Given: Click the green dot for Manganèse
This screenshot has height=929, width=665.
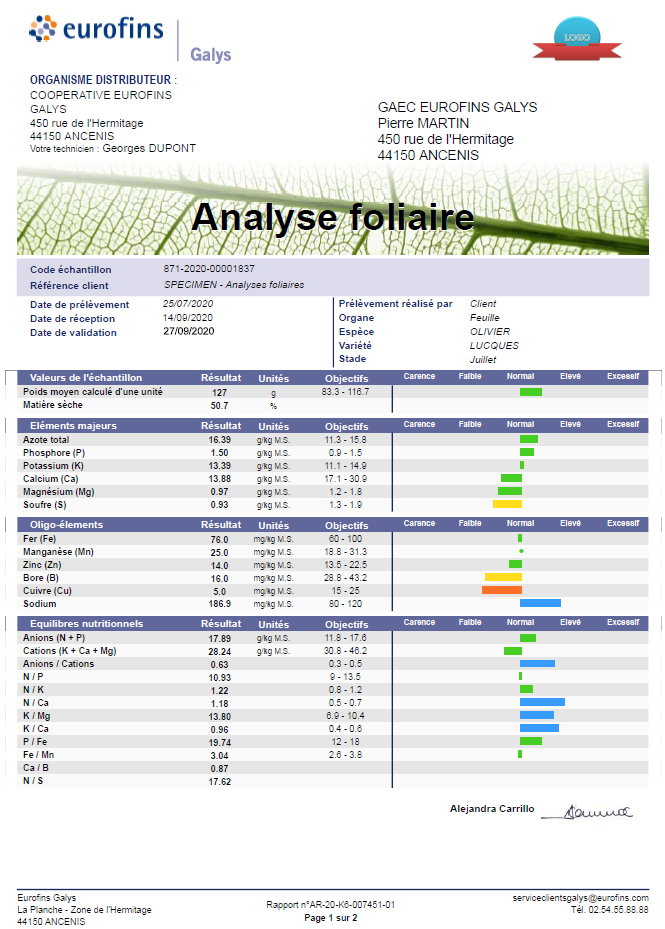Looking at the screenshot, I should click(x=521, y=551).
